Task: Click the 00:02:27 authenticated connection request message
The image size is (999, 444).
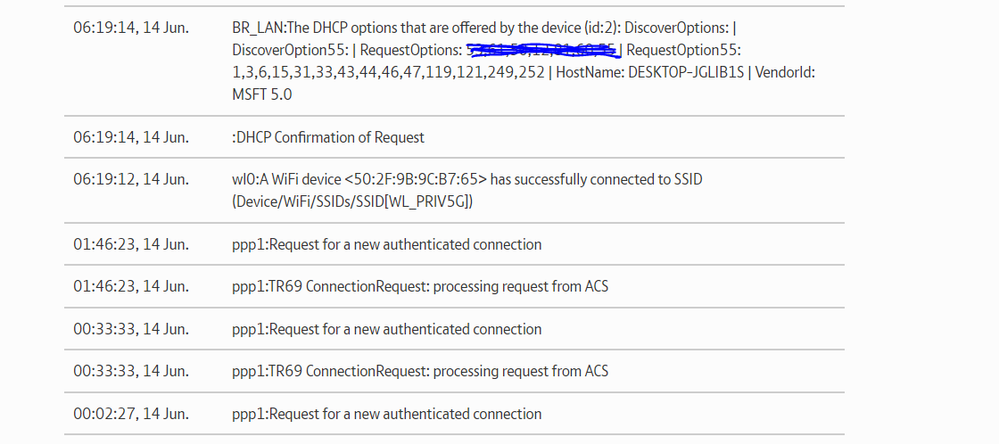Action: click(x=386, y=414)
